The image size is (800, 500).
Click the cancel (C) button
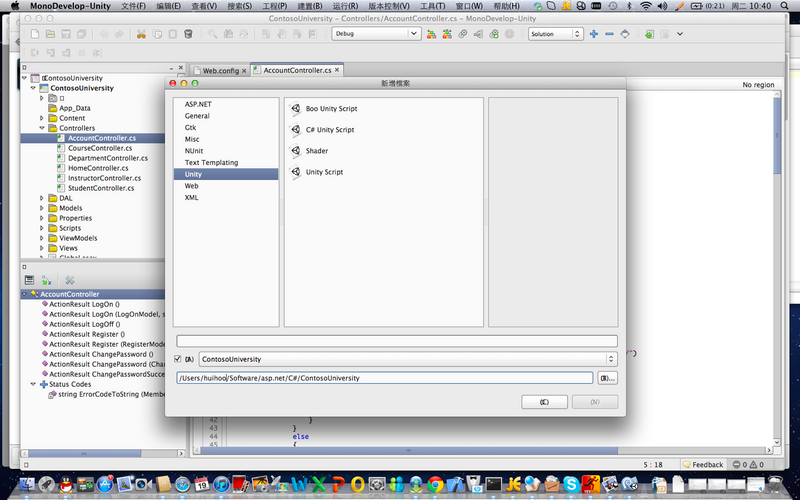543,402
